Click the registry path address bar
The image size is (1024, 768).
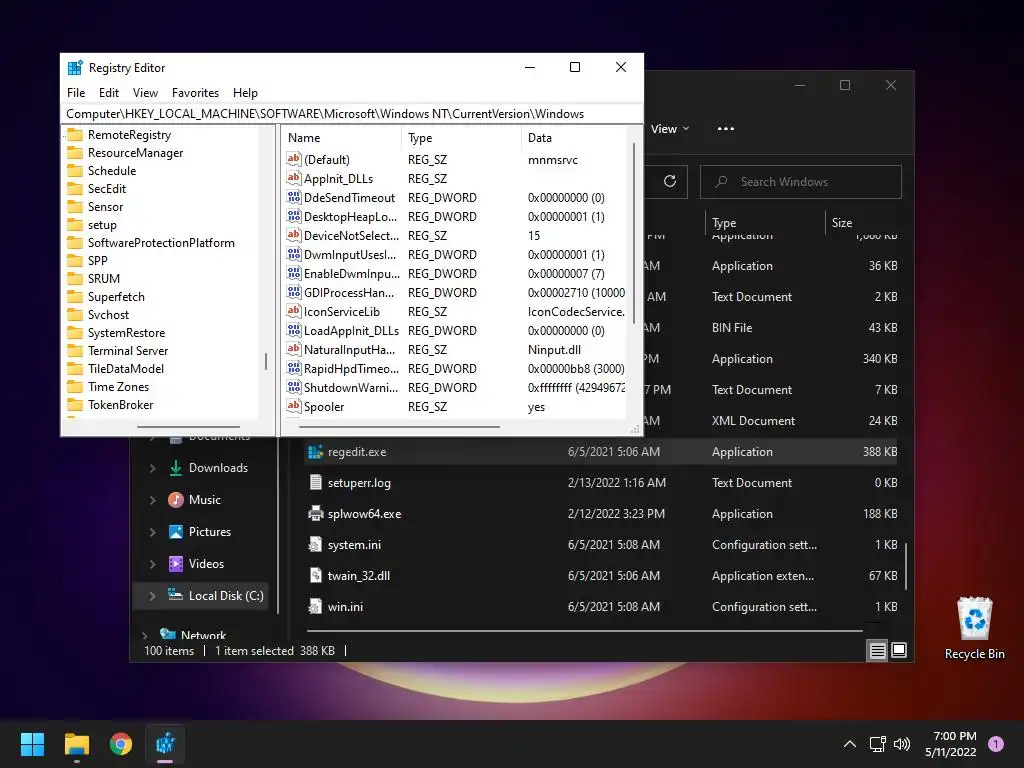(351, 114)
